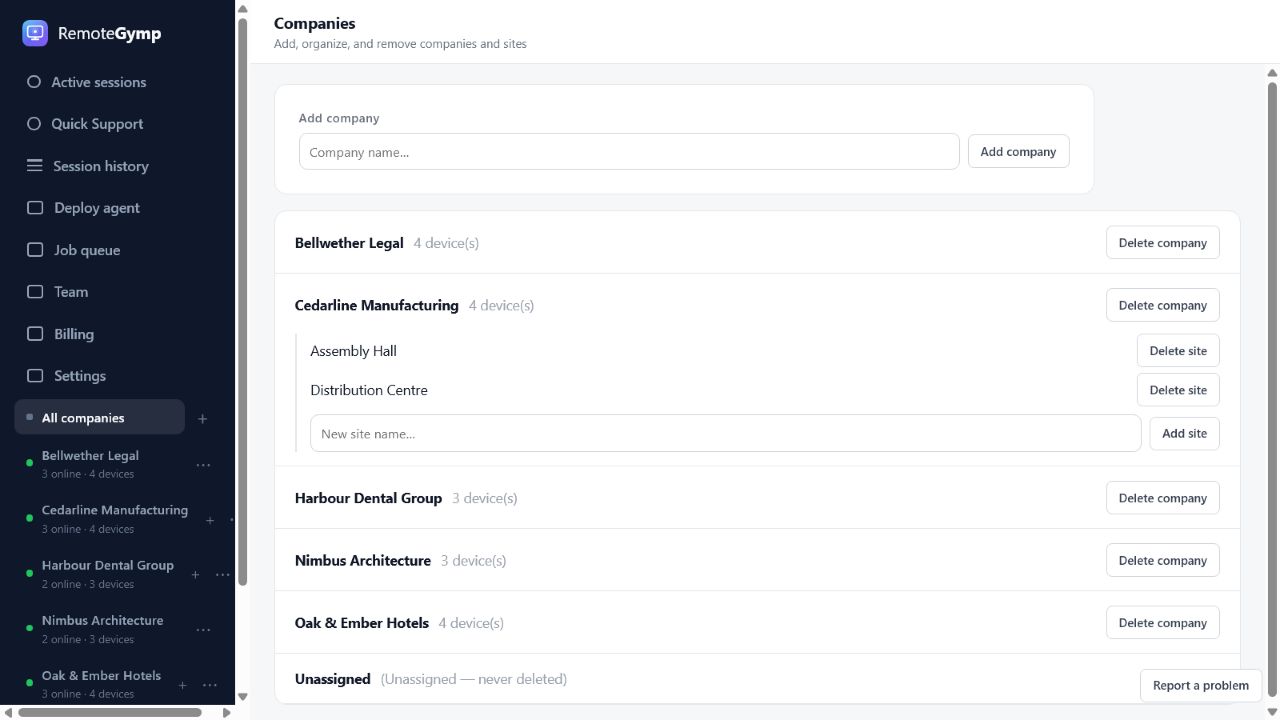Click the RemoteGymp logo icon
Viewport: 1280px width, 720px height.
point(35,33)
